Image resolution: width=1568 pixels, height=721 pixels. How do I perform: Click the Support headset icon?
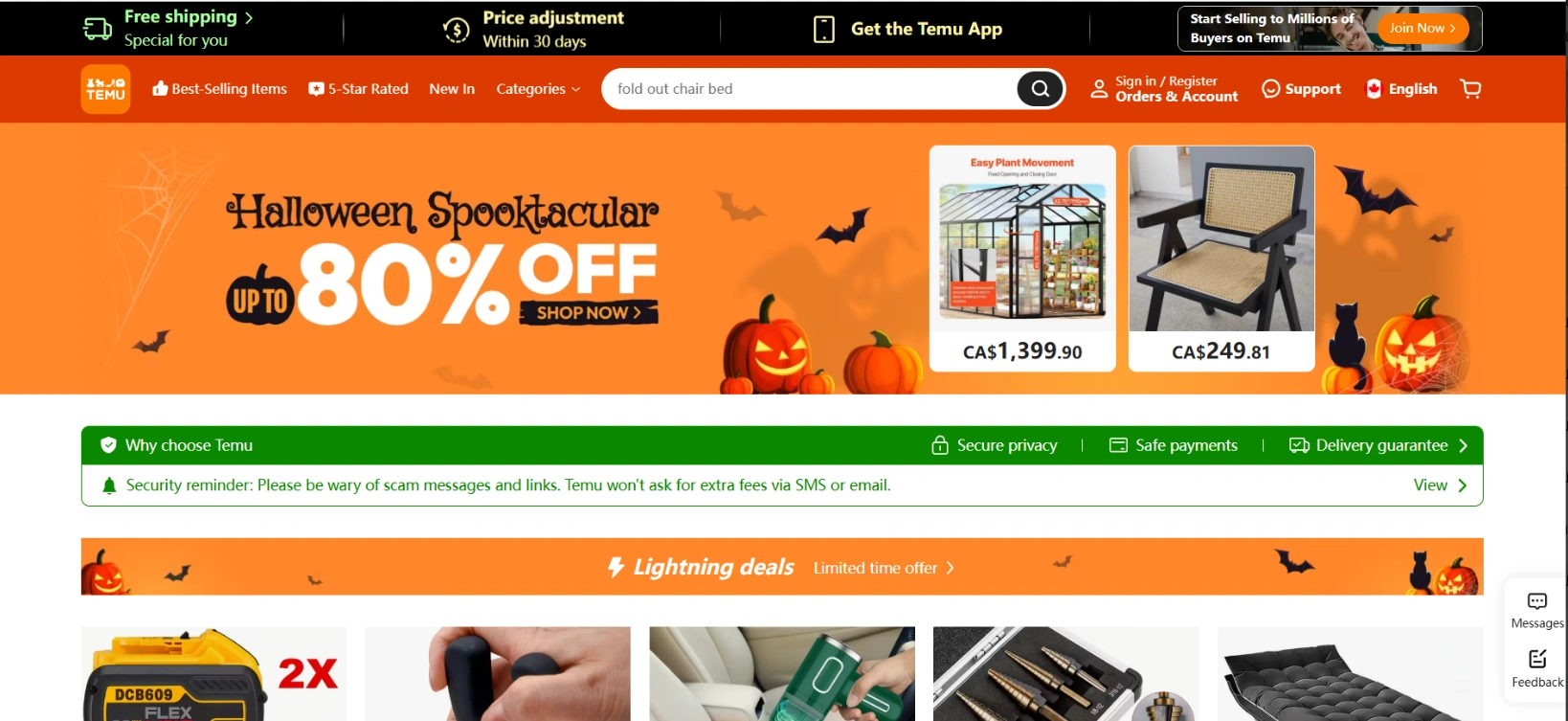point(1270,89)
